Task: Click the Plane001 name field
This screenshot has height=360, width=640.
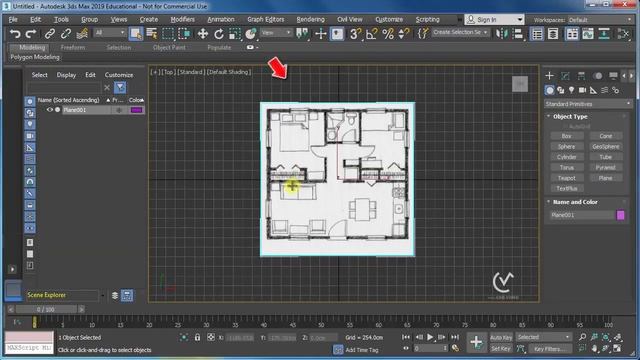Action: pos(581,215)
